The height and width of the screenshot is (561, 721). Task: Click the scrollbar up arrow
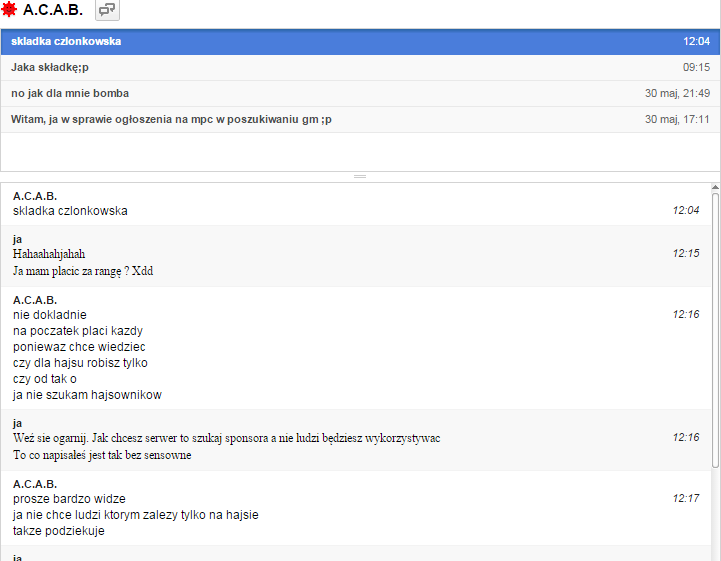point(715,188)
